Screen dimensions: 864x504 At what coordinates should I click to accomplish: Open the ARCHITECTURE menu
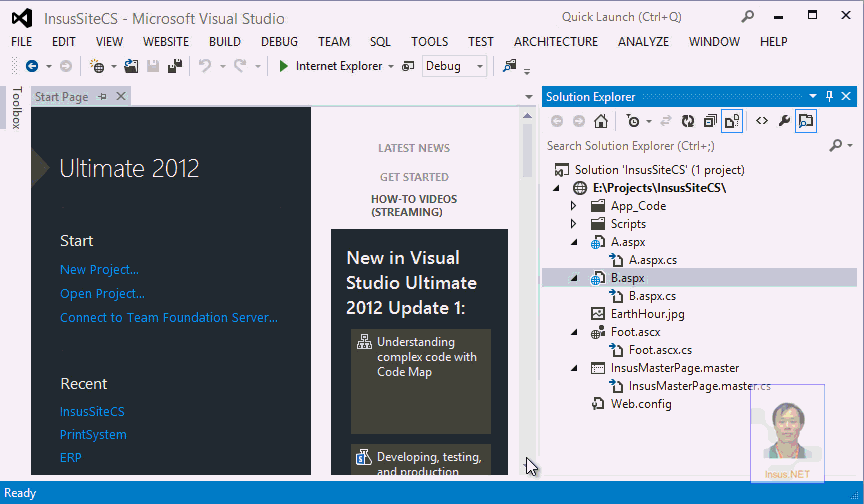click(x=556, y=42)
